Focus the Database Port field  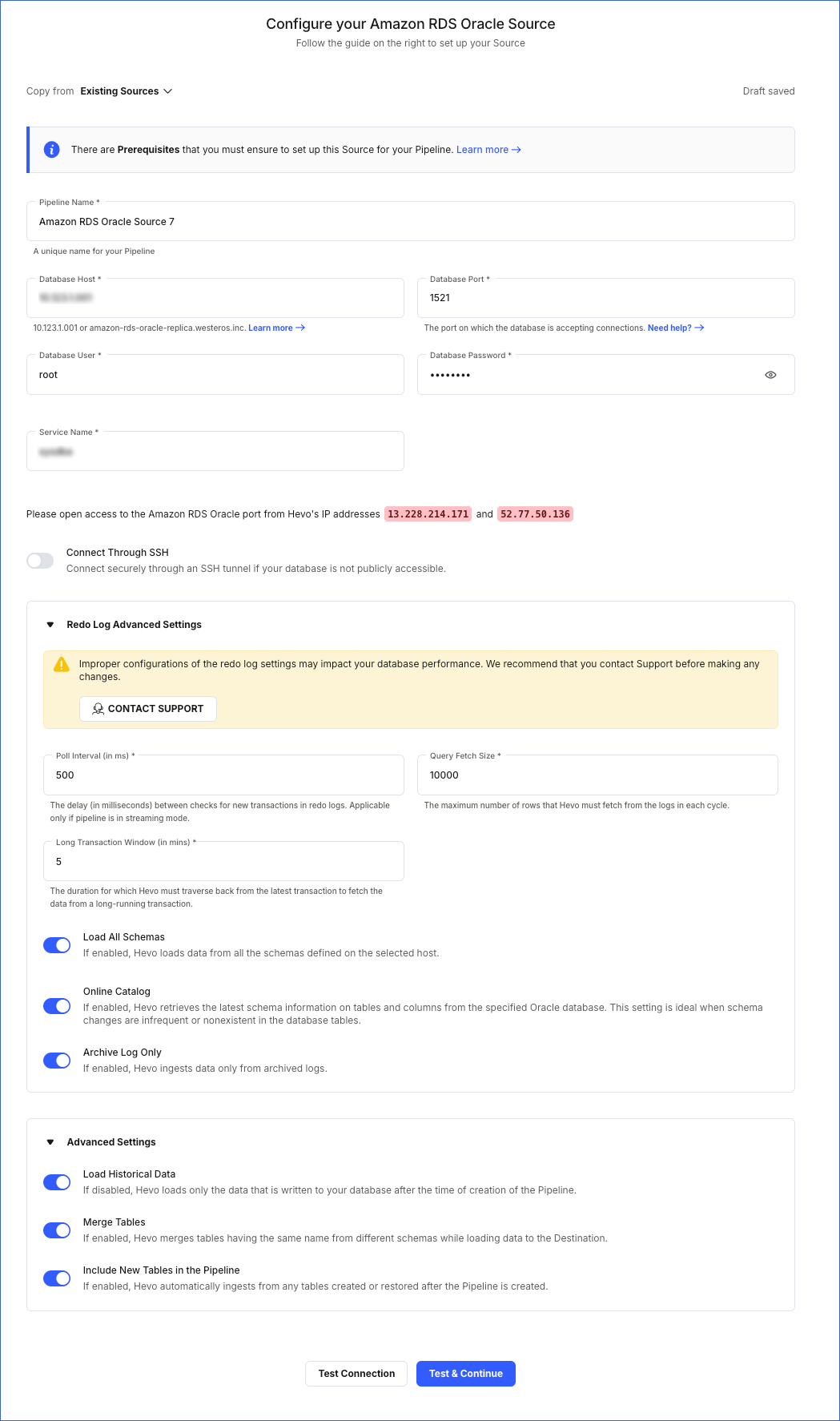point(606,298)
